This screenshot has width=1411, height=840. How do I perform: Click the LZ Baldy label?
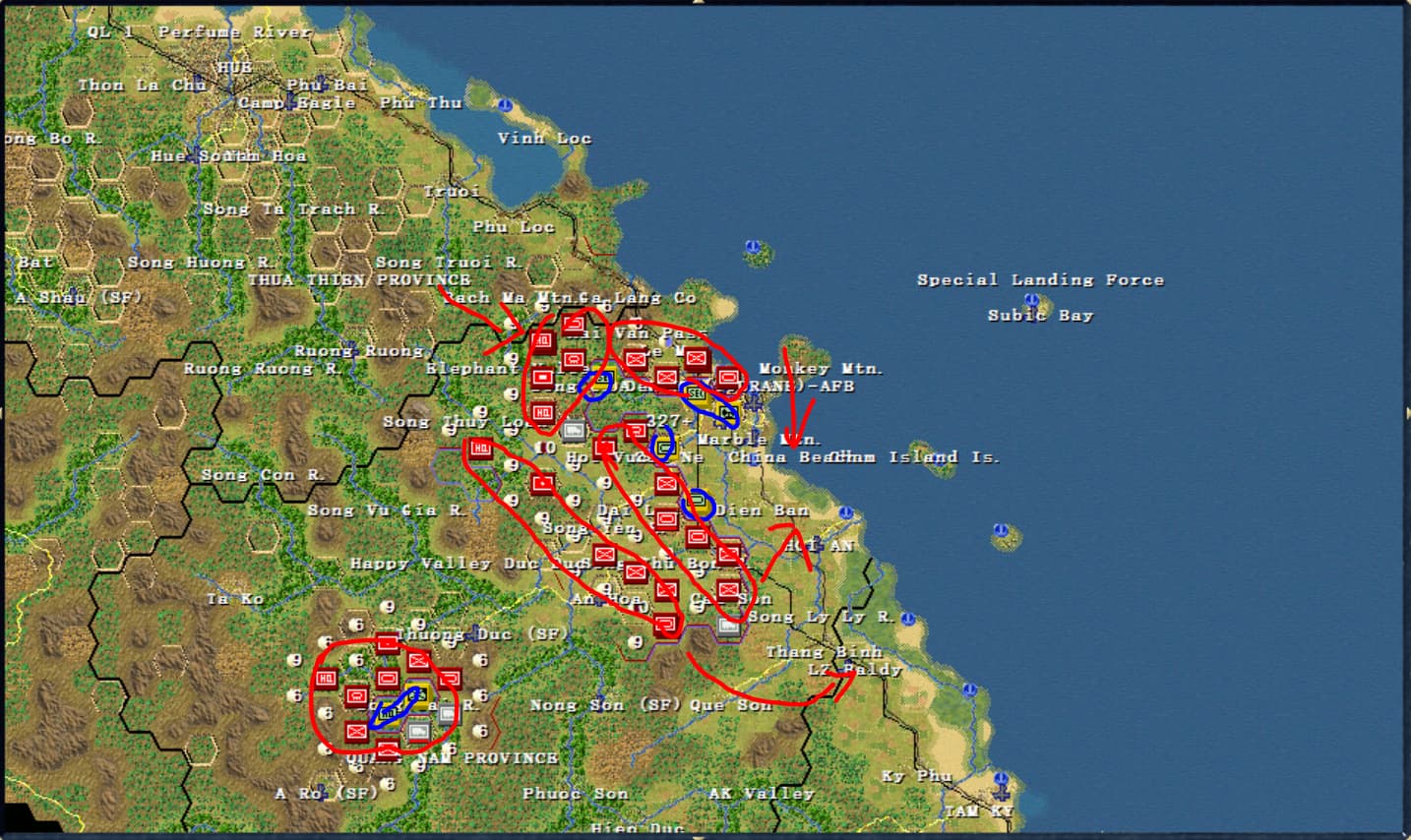pos(854,670)
